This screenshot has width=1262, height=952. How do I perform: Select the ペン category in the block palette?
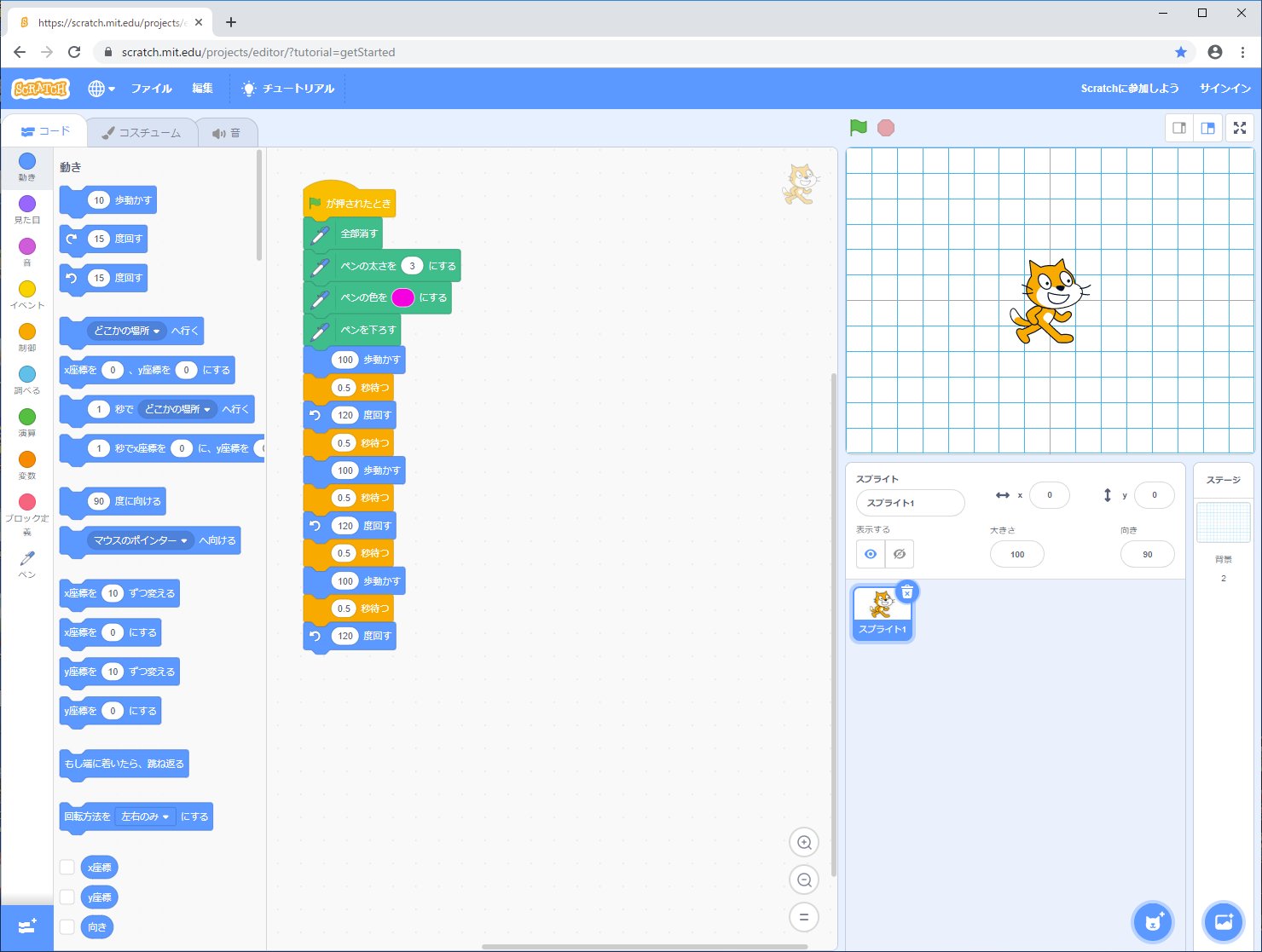27,561
